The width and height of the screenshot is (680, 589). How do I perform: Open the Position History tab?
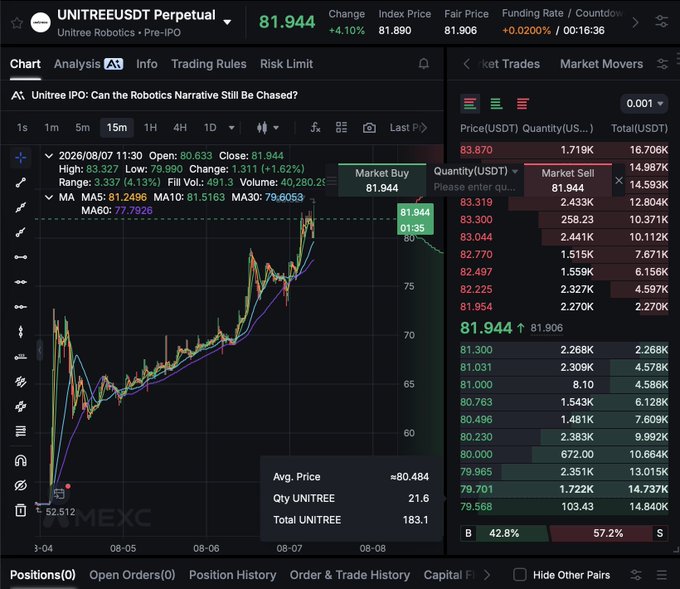232,575
